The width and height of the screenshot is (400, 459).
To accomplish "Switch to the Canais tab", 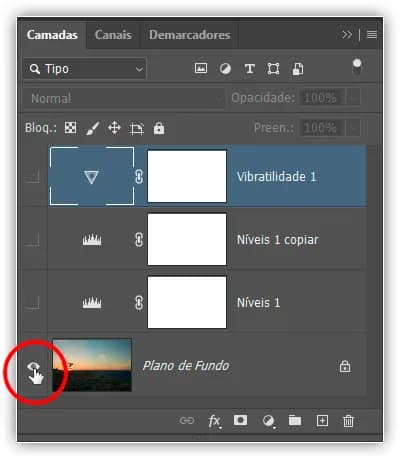I will [113, 35].
